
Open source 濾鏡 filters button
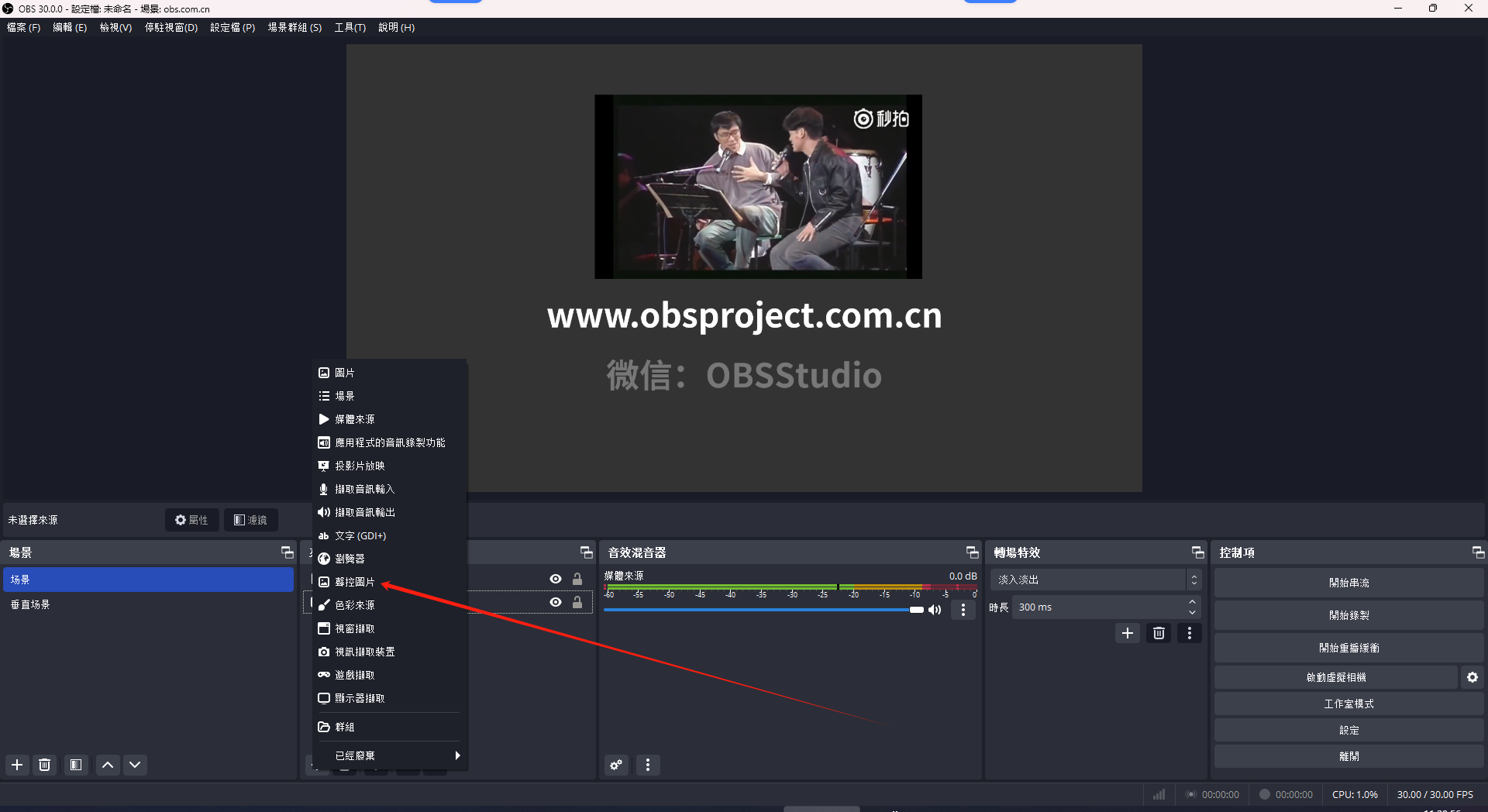(x=251, y=520)
